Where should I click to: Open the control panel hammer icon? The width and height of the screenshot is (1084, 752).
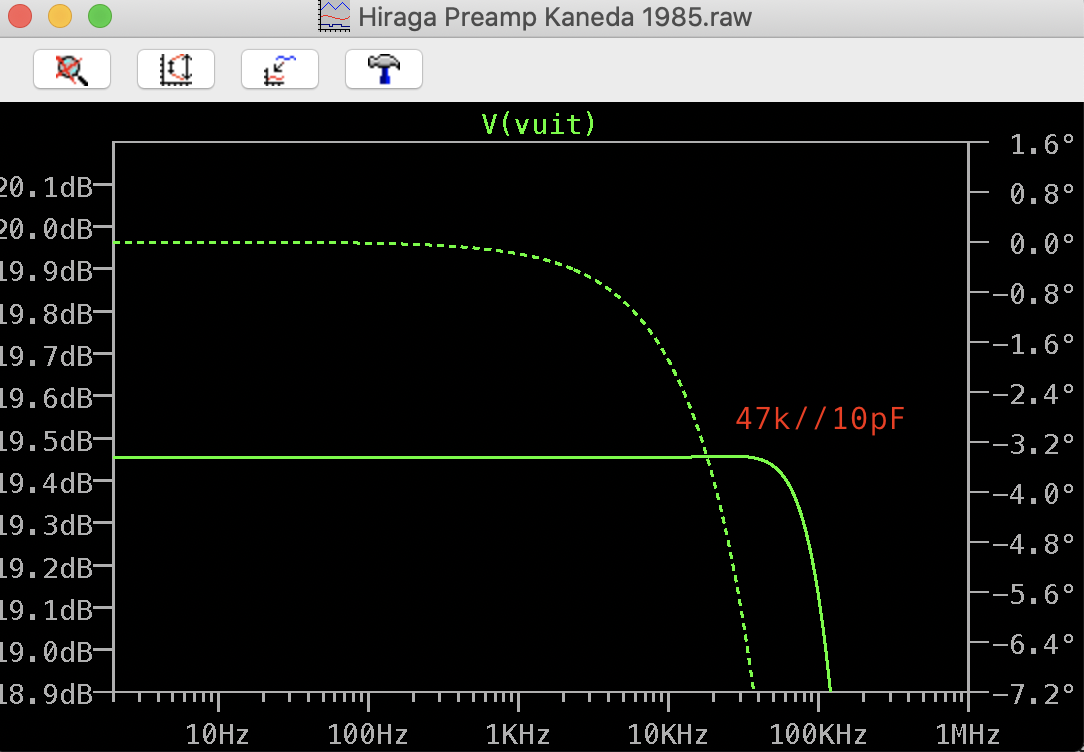(384, 69)
